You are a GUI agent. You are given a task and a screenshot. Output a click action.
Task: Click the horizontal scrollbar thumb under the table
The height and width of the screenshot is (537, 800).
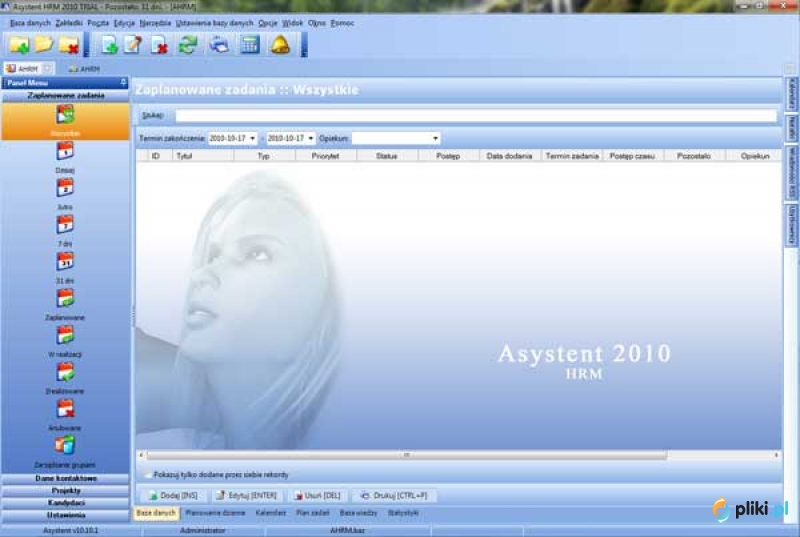[407, 455]
